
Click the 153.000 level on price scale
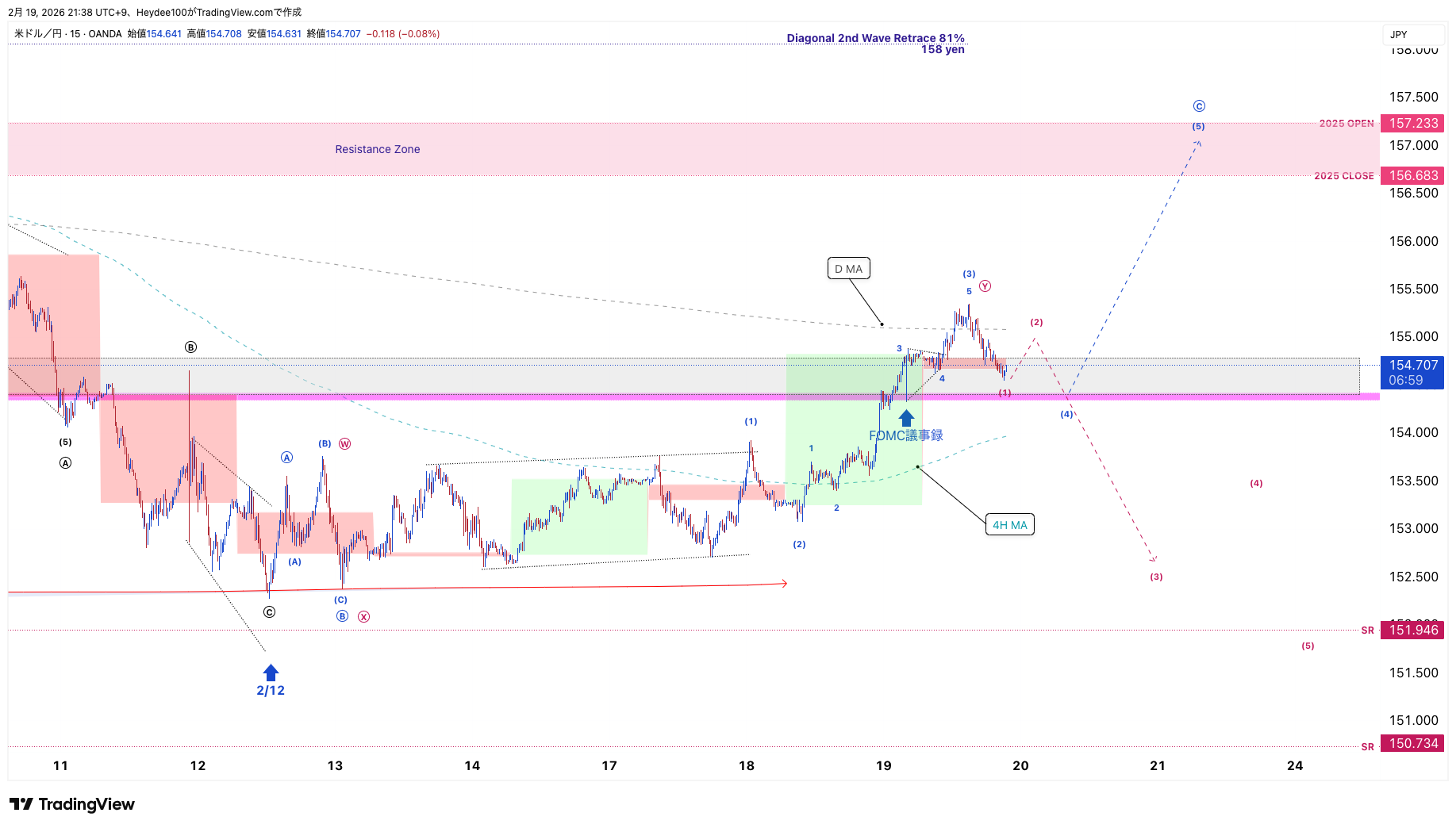[x=1413, y=528]
